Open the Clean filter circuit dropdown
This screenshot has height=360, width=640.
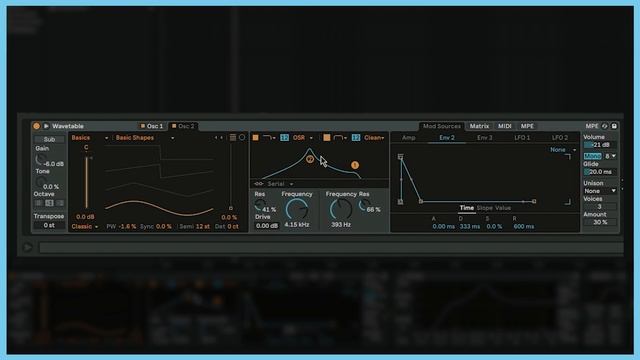coord(374,138)
